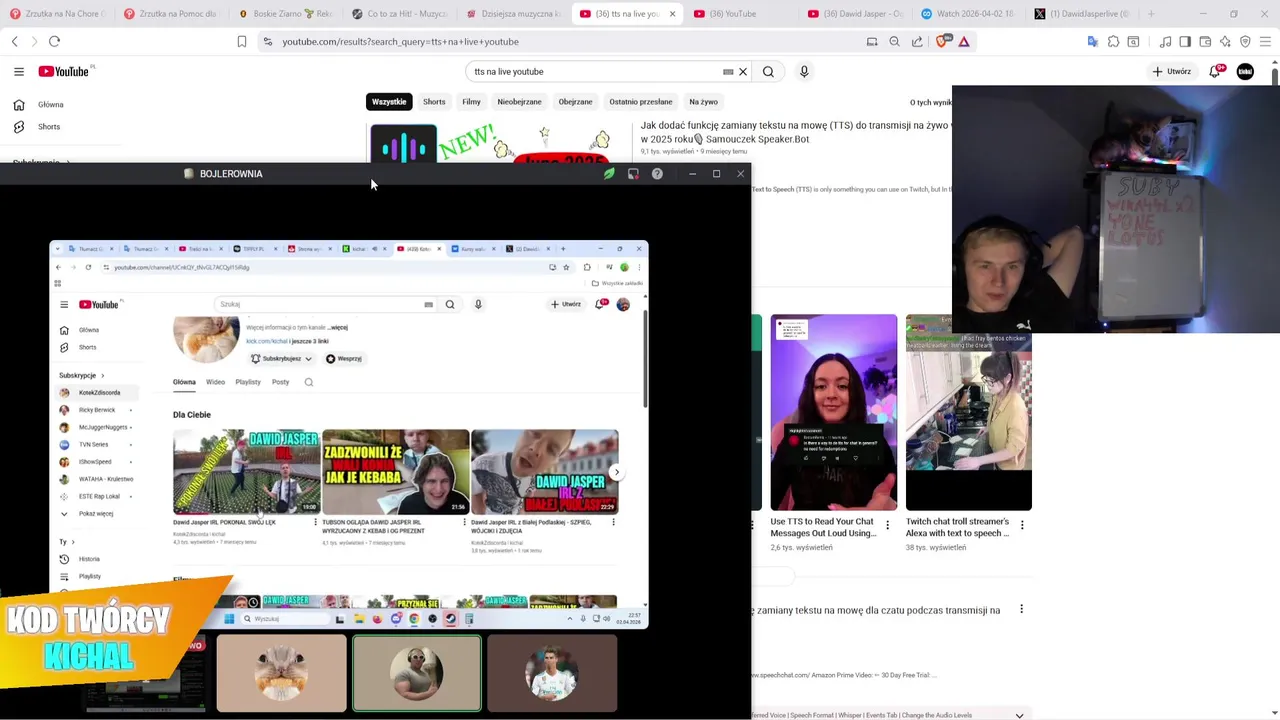Open YouTube notifications bell
The width and height of the screenshot is (1280, 720).
pyautogui.click(x=1215, y=71)
